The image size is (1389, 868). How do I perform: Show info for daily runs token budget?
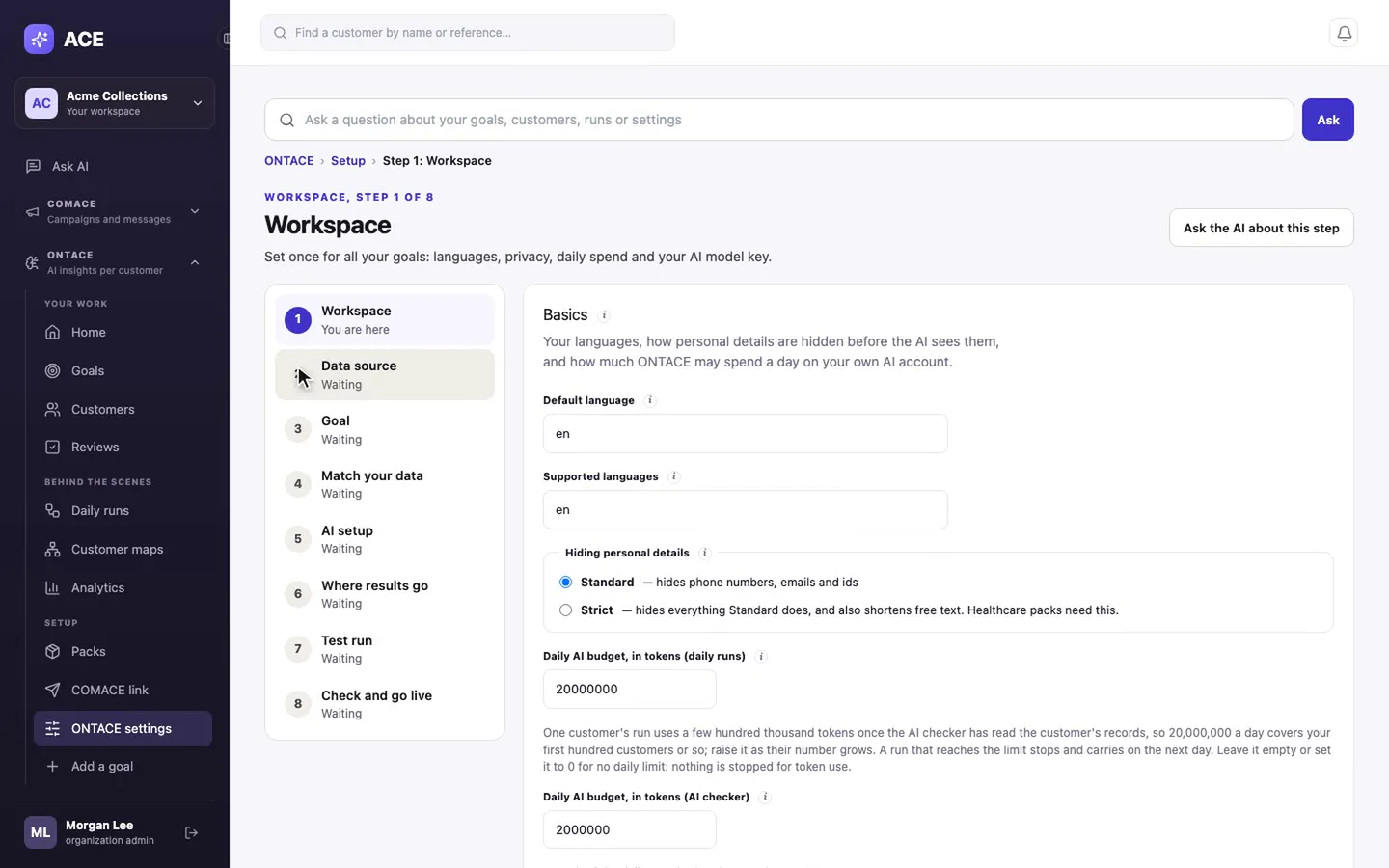[761, 657]
